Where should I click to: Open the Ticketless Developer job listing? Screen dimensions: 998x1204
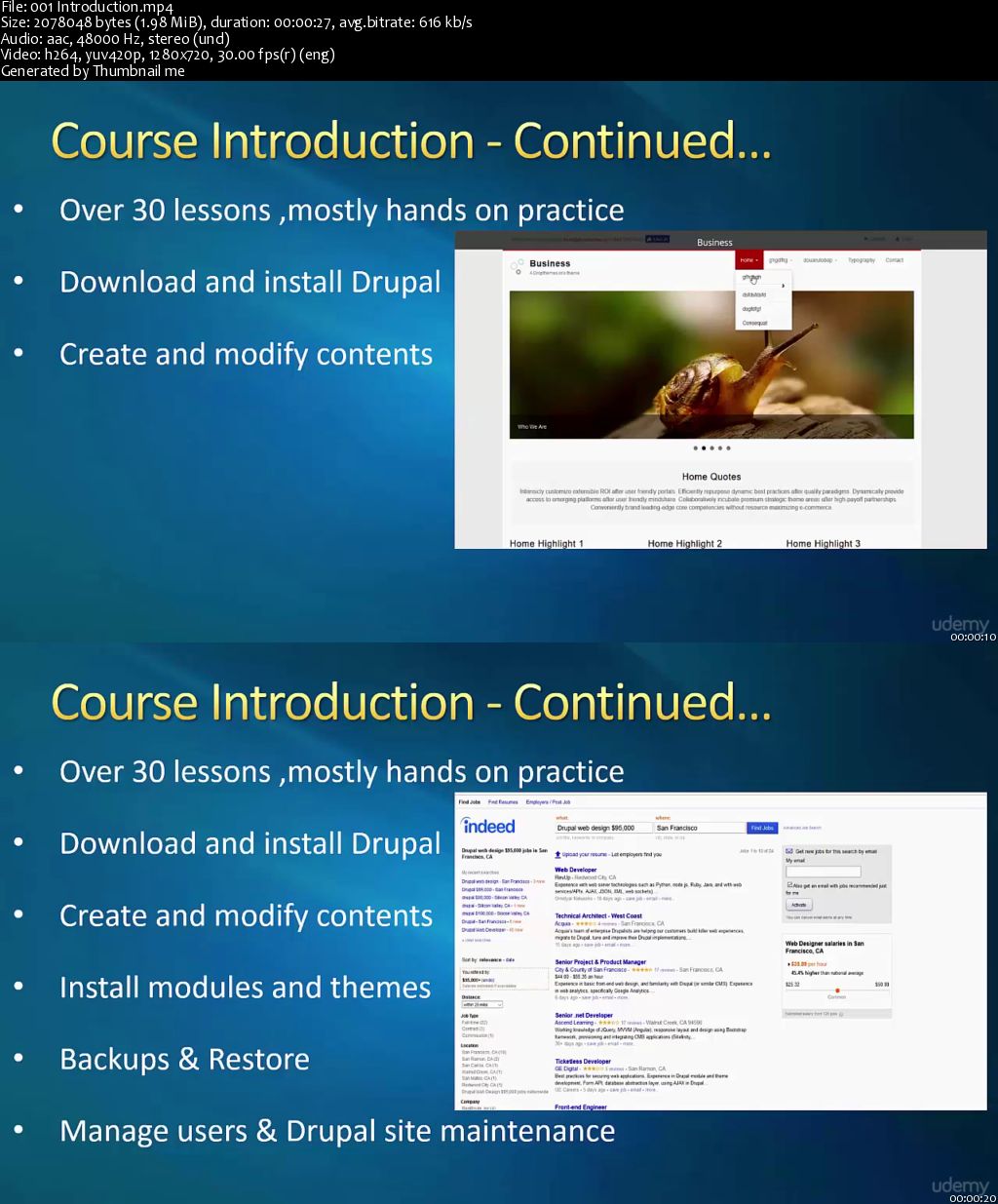pos(583,1061)
